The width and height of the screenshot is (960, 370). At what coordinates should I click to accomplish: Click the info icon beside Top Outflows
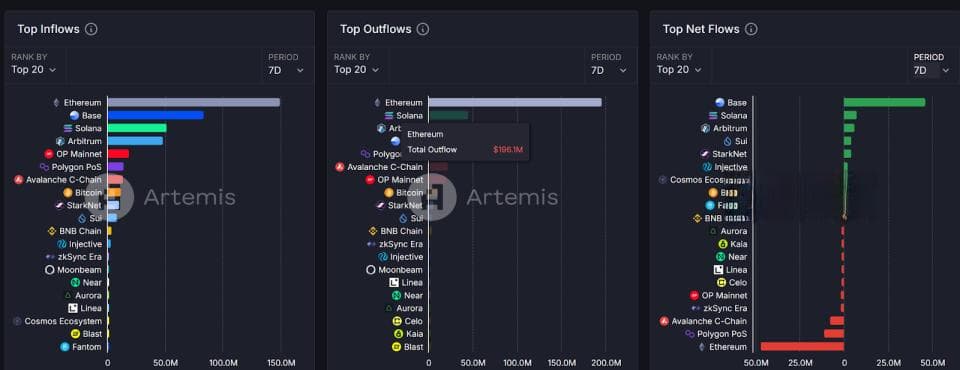(423, 29)
